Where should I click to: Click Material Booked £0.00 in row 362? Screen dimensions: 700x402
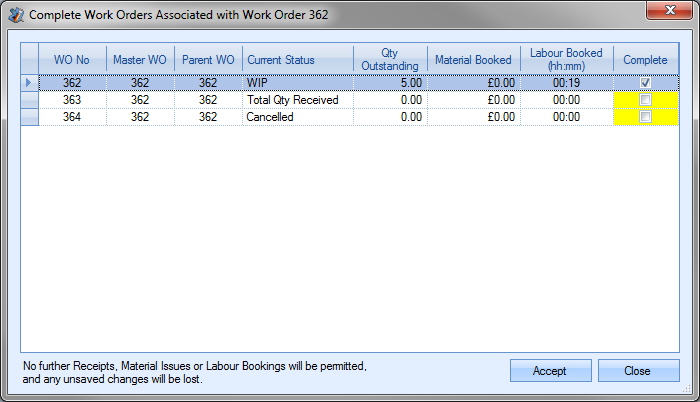pos(474,83)
